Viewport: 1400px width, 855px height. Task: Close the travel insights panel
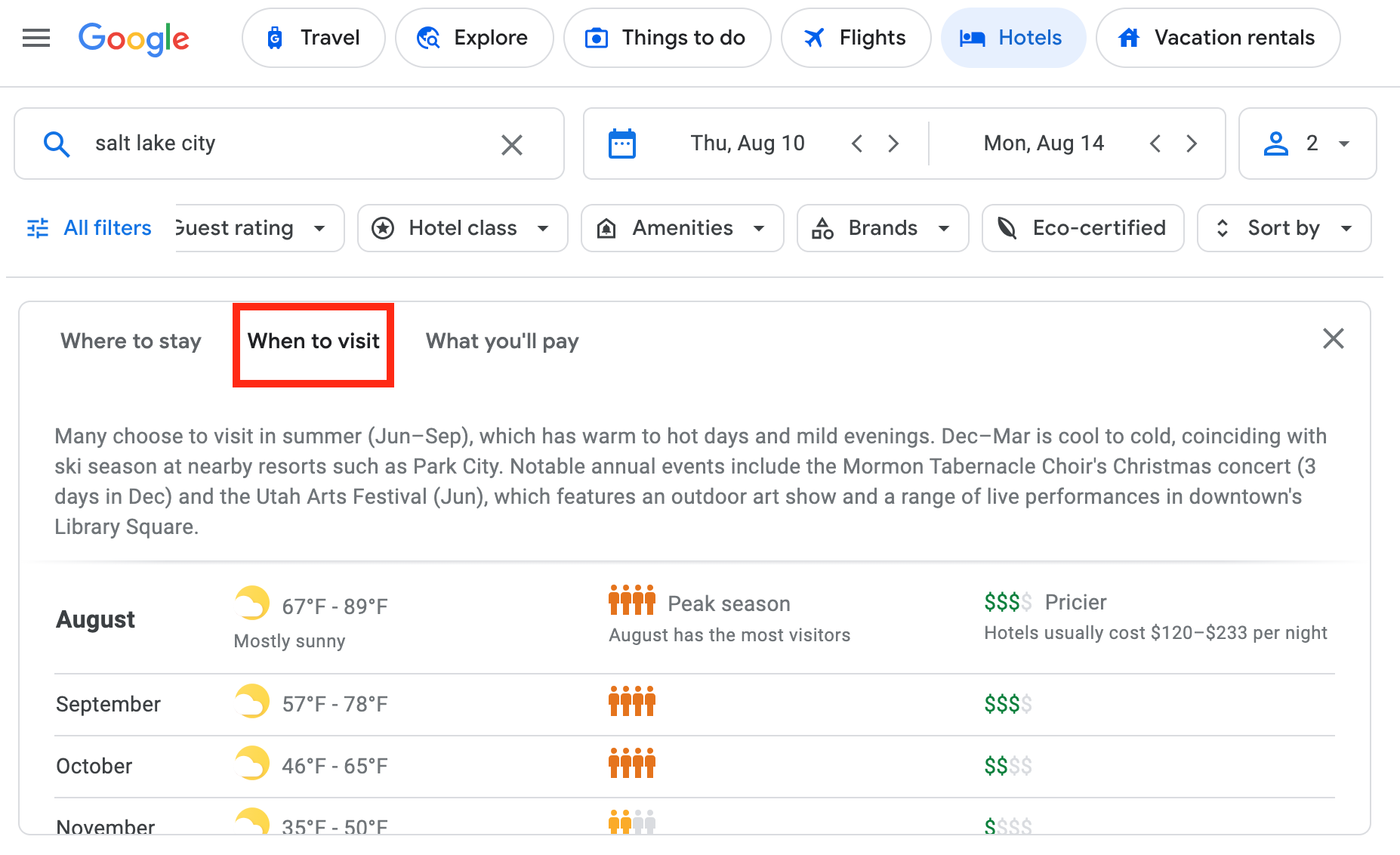[1334, 338]
